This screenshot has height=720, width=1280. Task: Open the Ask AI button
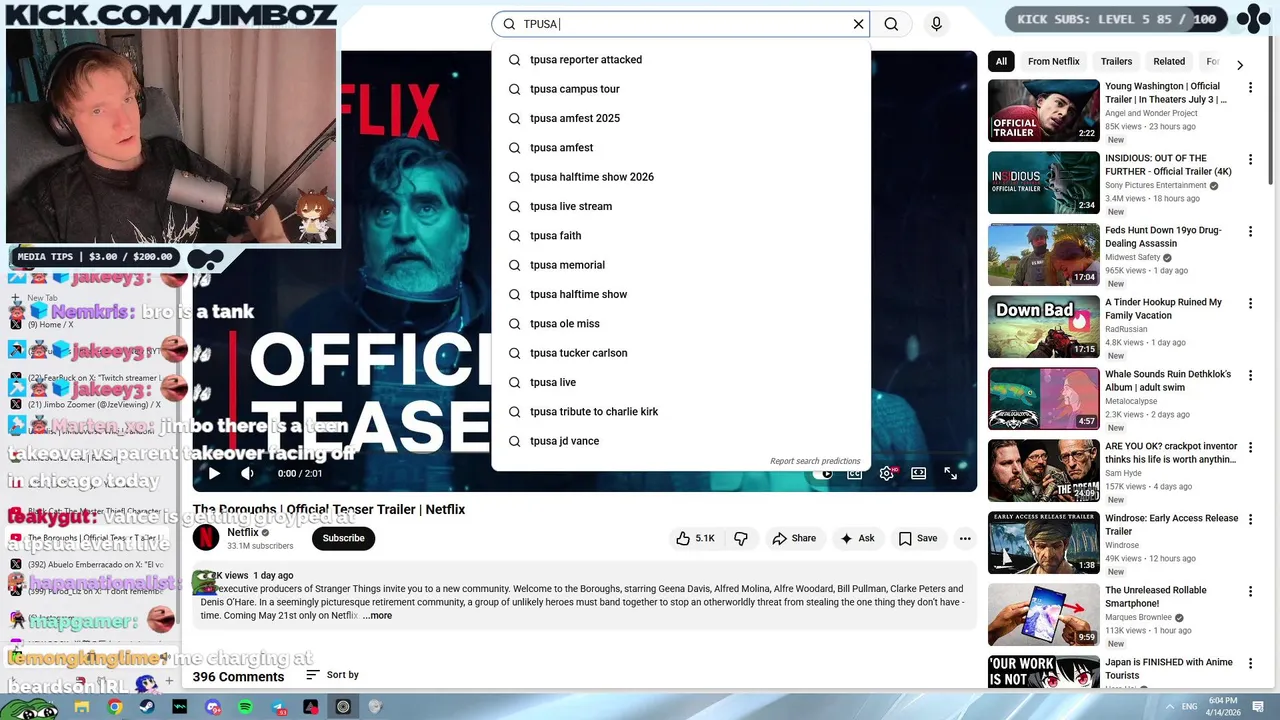point(857,538)
